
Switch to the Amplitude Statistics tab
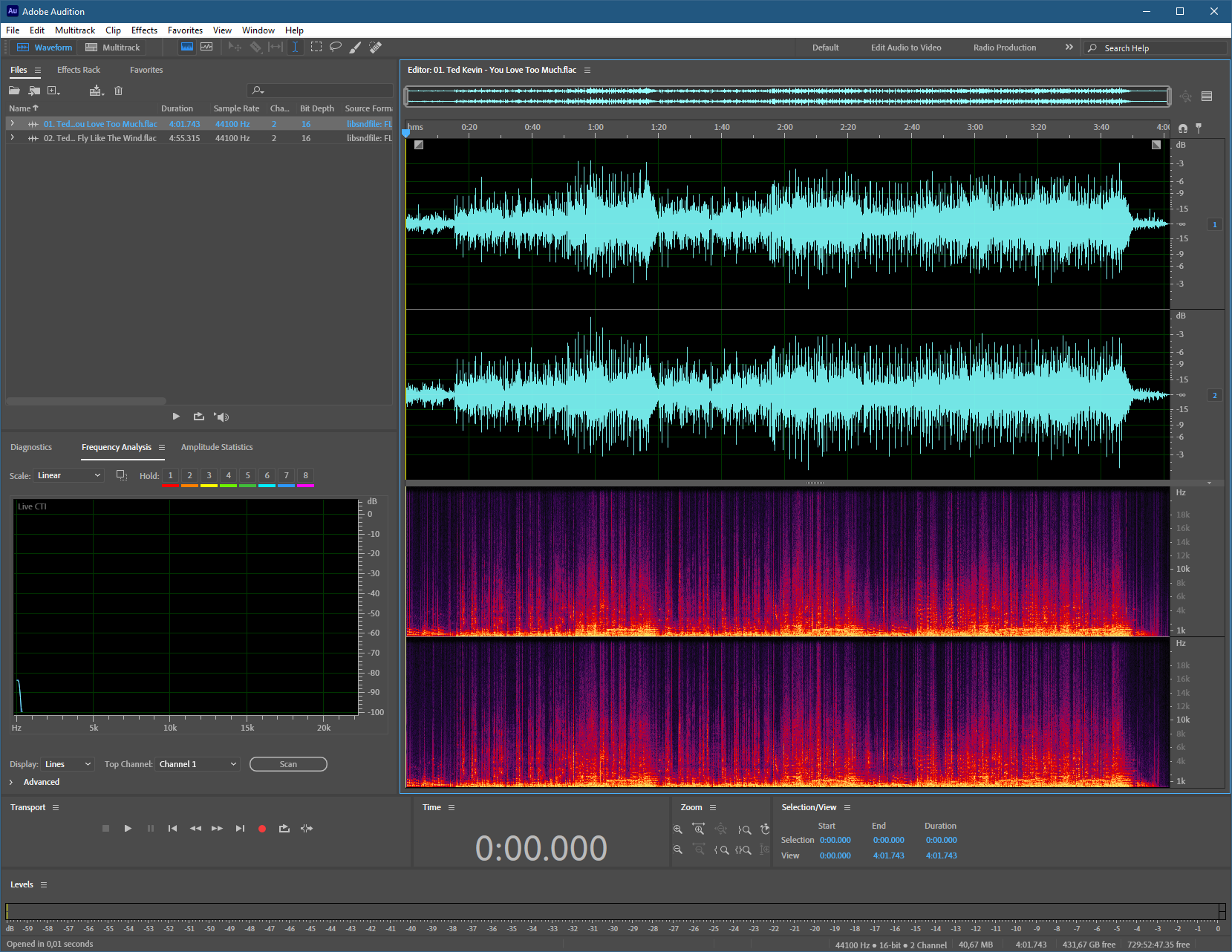pos(217,447)
